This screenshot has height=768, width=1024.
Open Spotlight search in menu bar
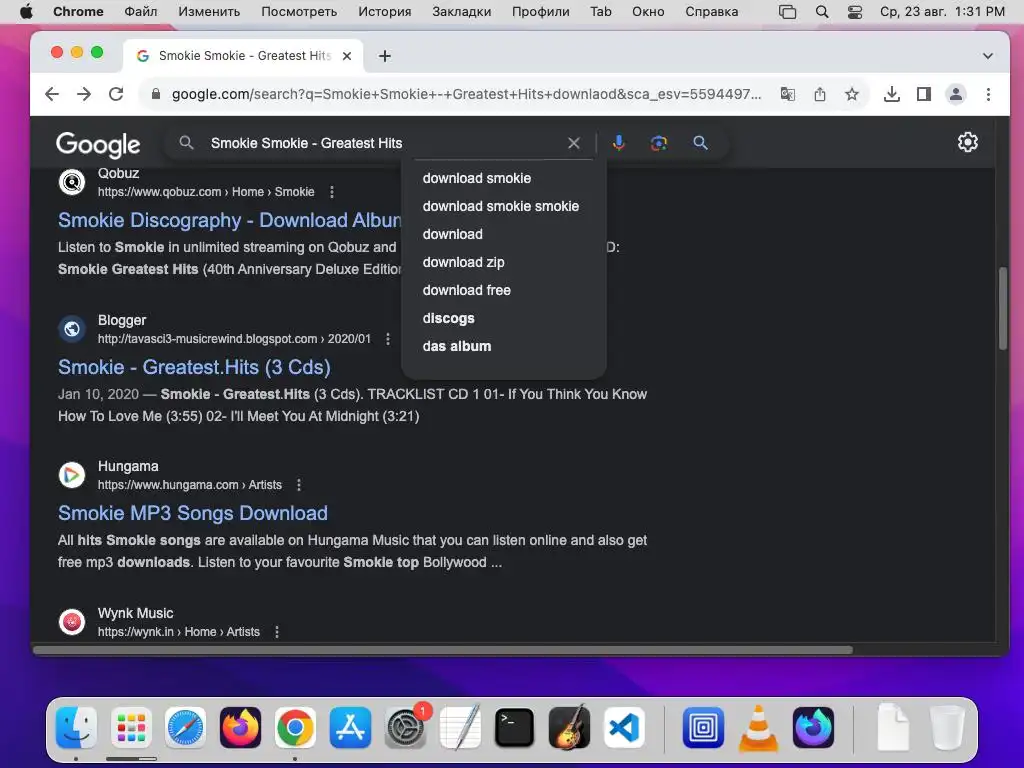tap(822, 12)
